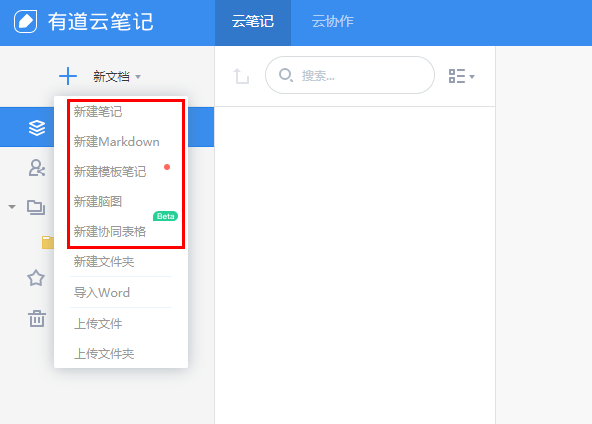
Task: Focus the 搜索 search input field
Action: click(x=350, y=75)
